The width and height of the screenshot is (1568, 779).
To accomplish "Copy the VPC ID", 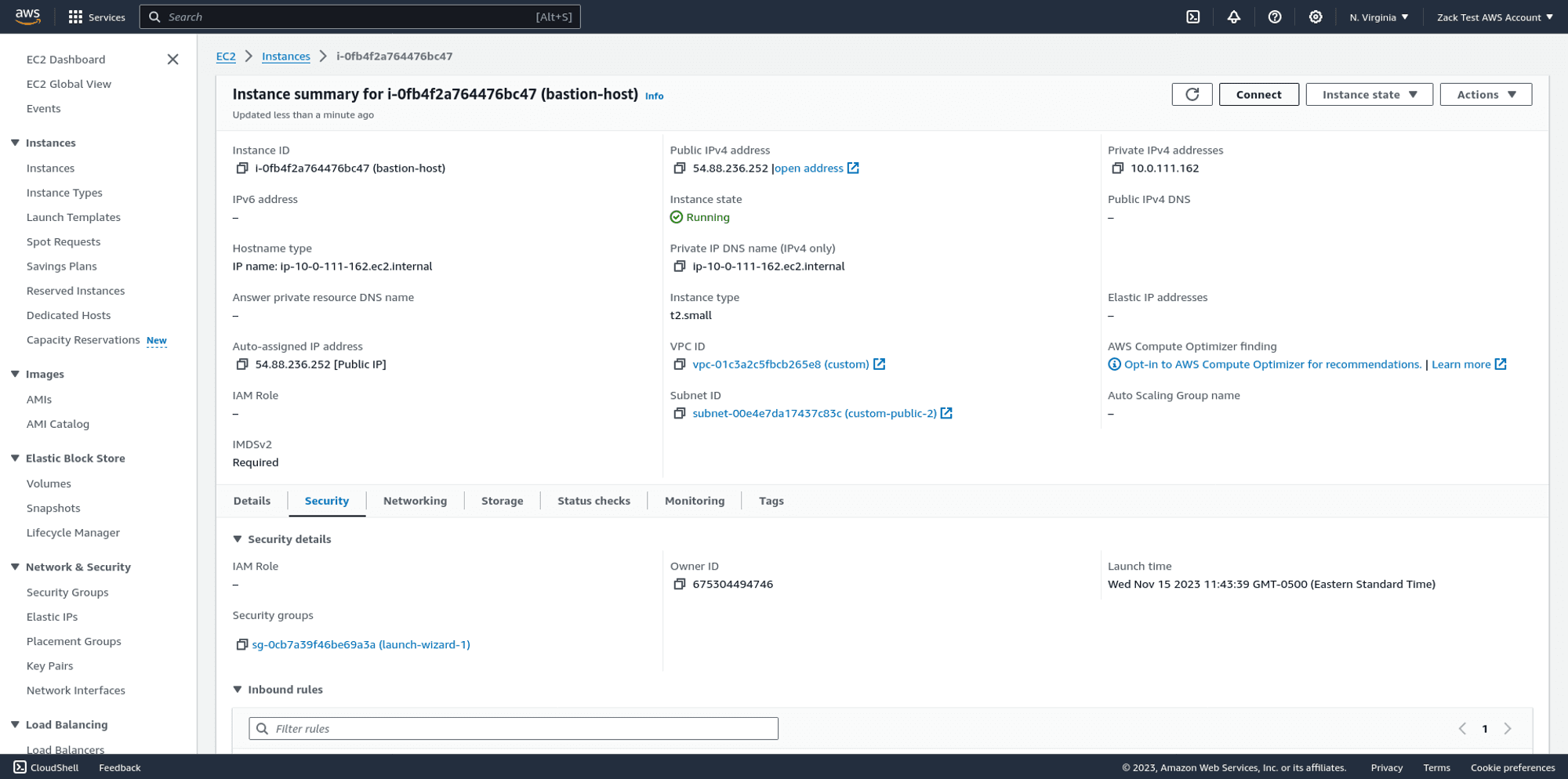I will (x=680, y=364).
